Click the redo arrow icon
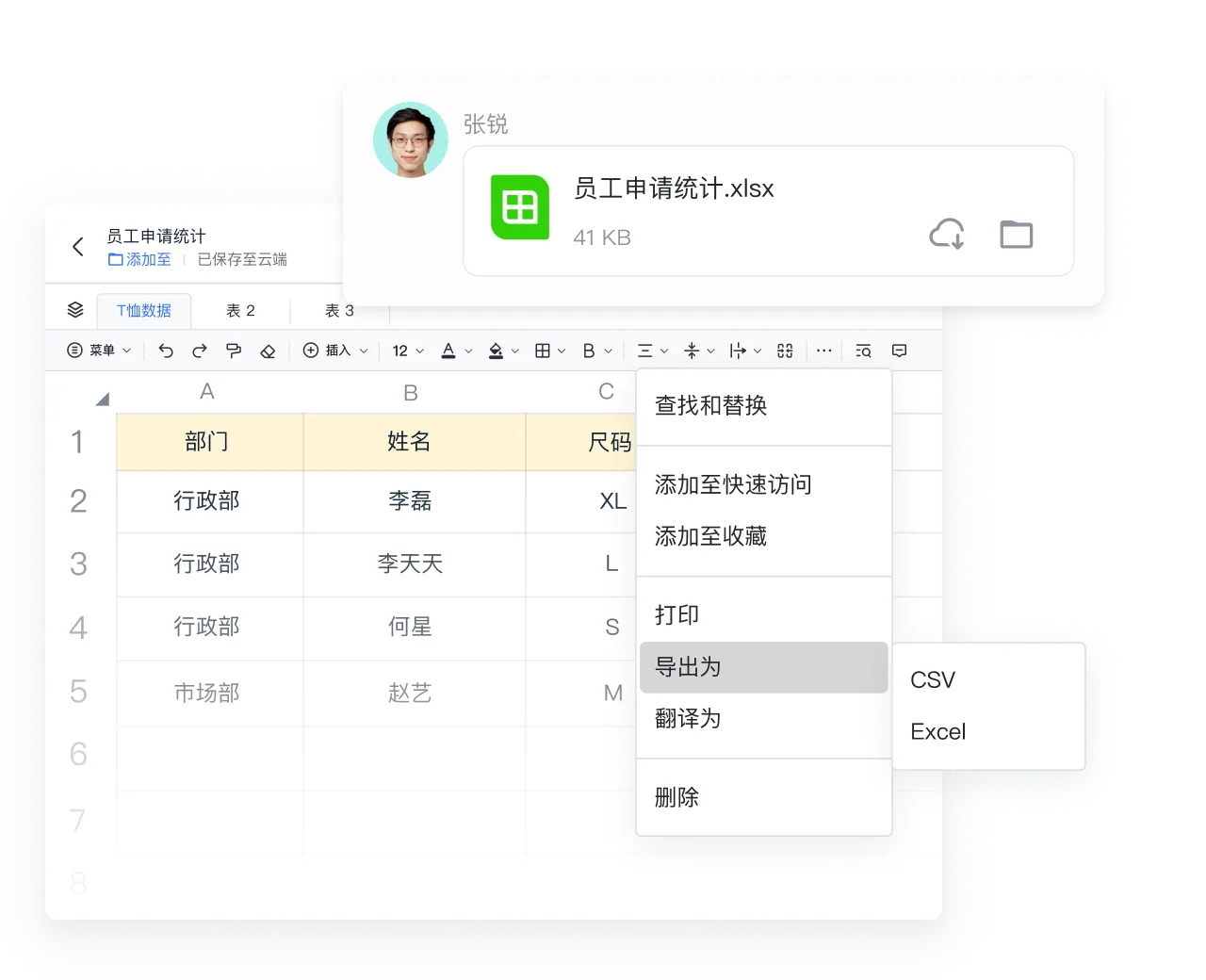Image resolution: width=1206 pixels, height=980 pixels. (x=200, y=351)
